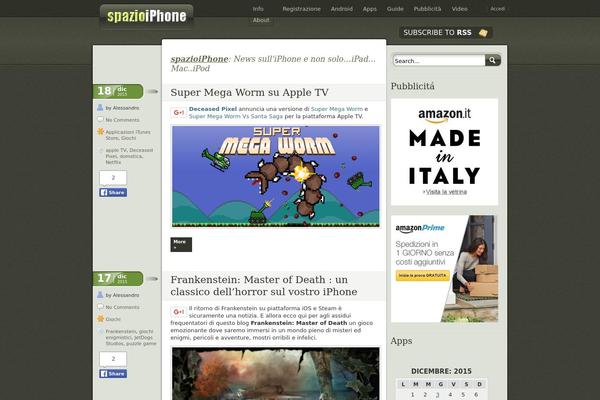The width and height of the screenshot is (600, 400).
Task: Open the Registrazione menu item
Action: point(302,9)
